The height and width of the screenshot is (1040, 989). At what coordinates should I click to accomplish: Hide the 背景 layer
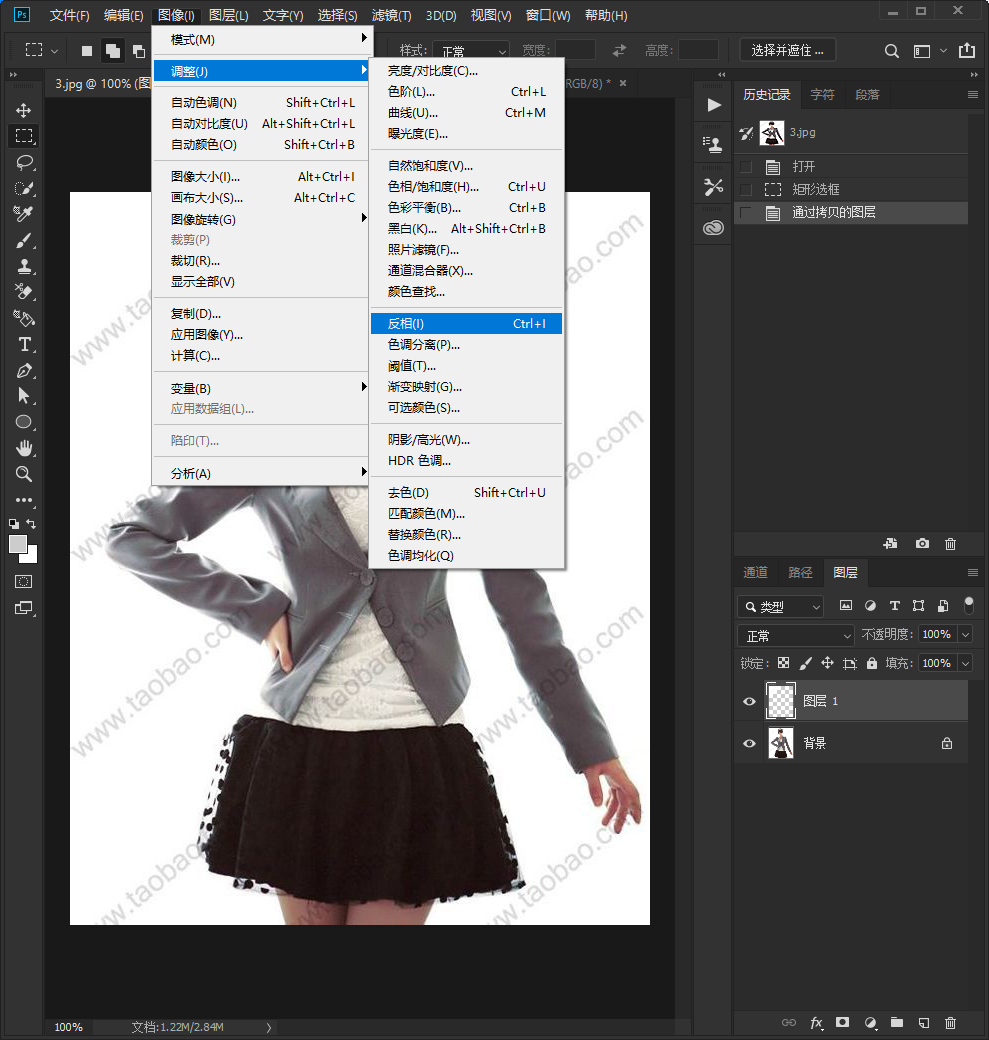tap(750, 743)
